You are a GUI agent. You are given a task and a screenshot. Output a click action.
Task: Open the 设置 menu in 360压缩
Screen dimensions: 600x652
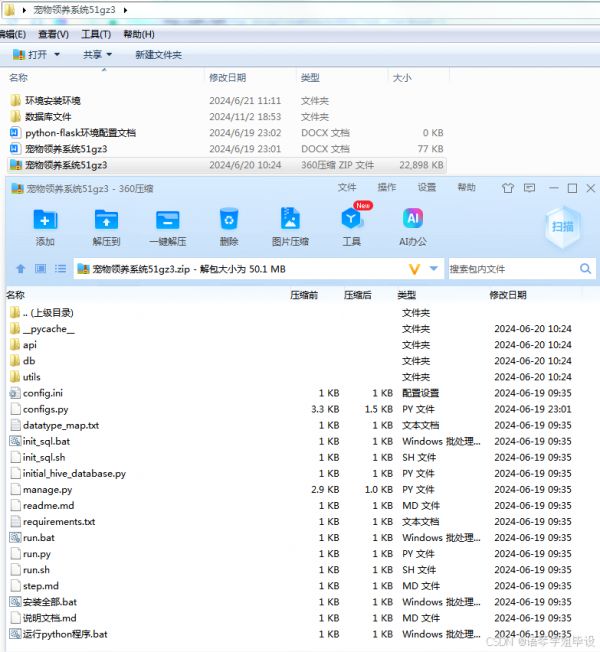point(427,188)
